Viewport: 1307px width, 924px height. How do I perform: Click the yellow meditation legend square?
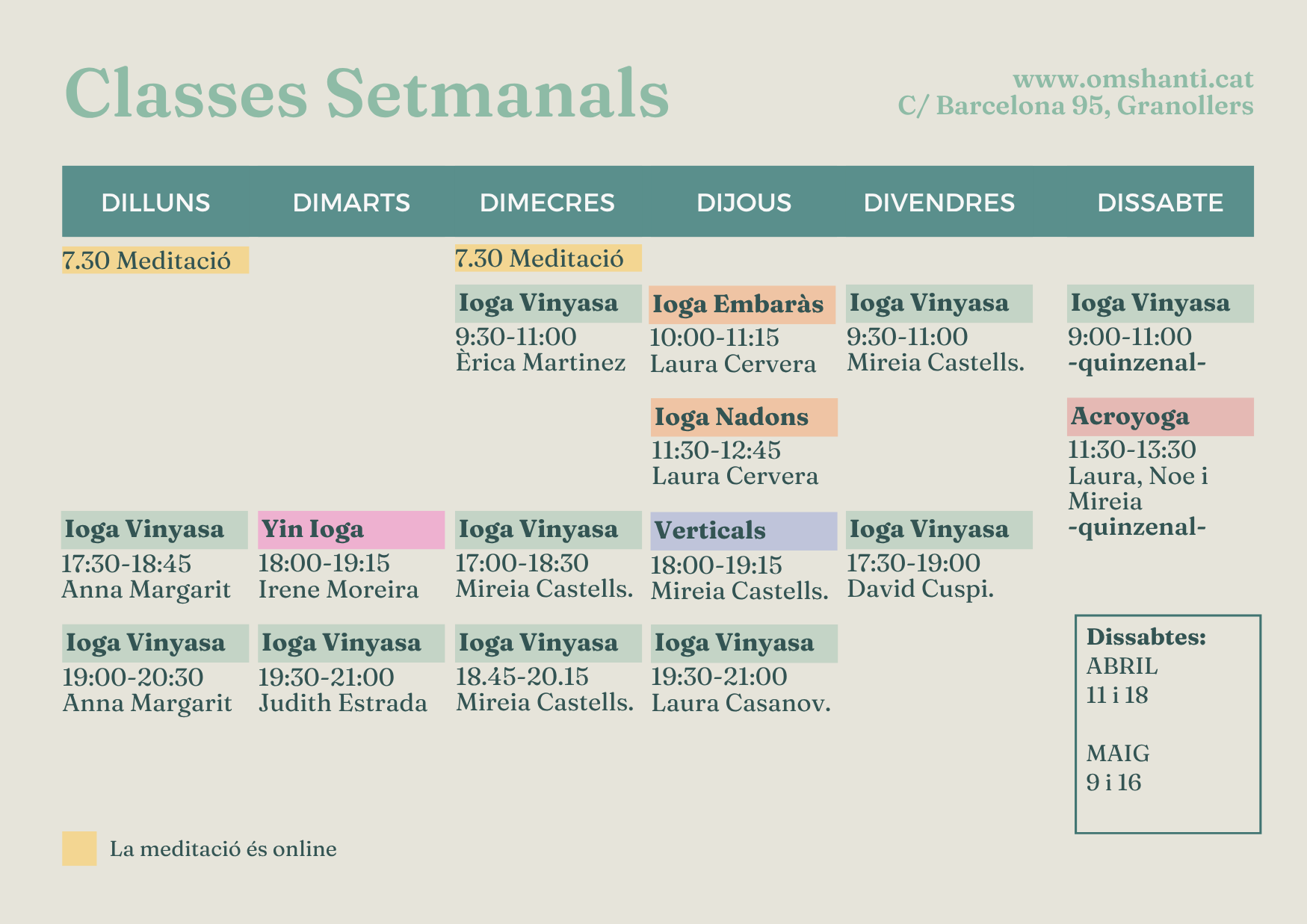click(x=79, y=849)
